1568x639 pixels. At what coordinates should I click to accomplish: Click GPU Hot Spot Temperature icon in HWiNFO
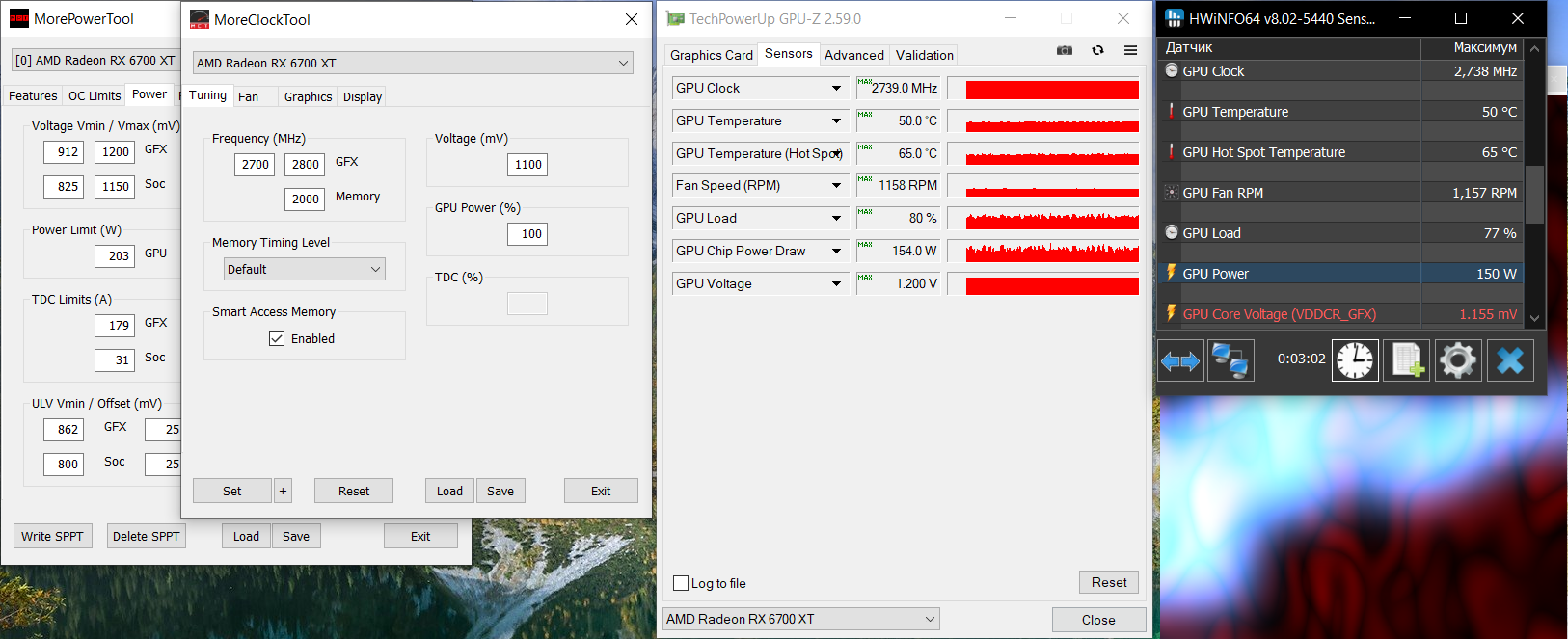(x=1172, y=151)
